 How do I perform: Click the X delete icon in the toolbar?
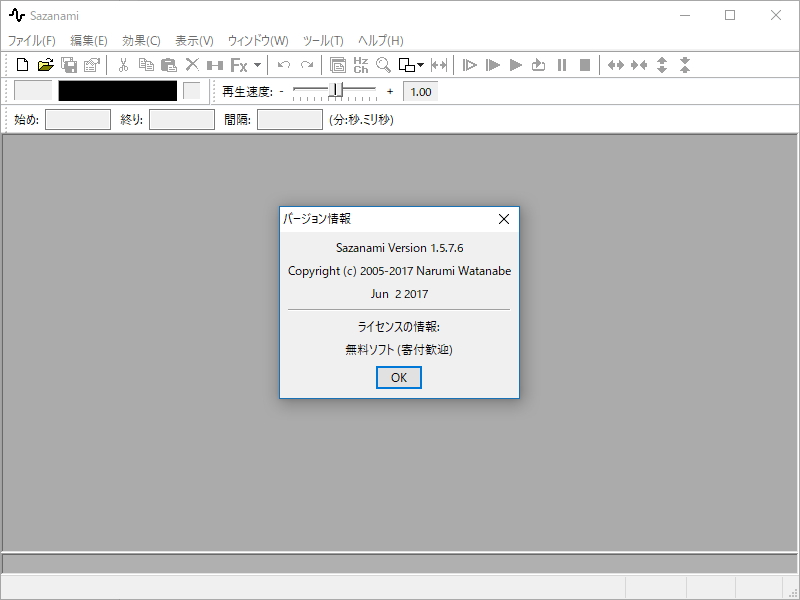pyautogui.click(x=192, y=65)
